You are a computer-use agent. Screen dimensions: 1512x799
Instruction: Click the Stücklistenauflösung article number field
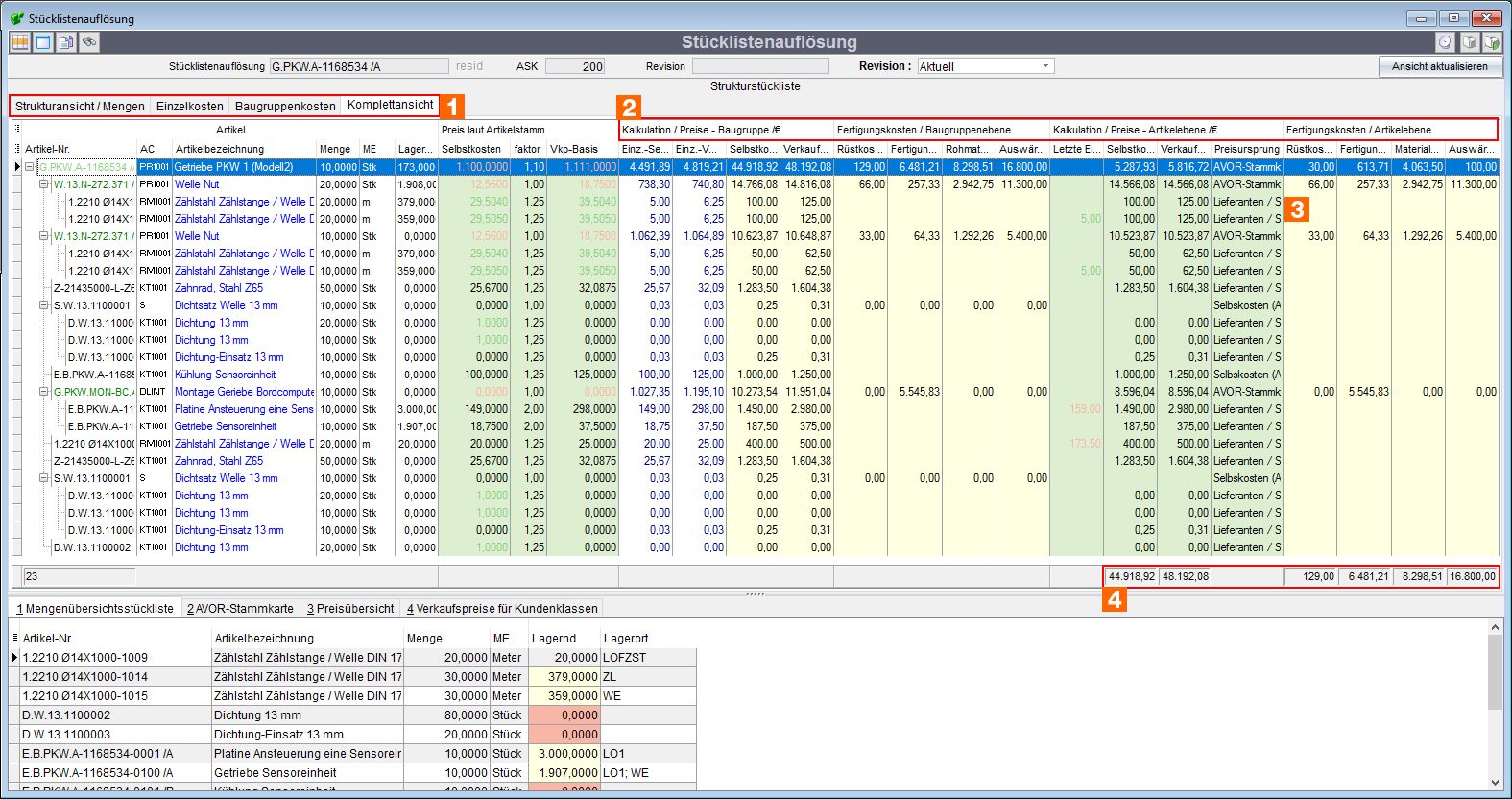pos(359,66)
